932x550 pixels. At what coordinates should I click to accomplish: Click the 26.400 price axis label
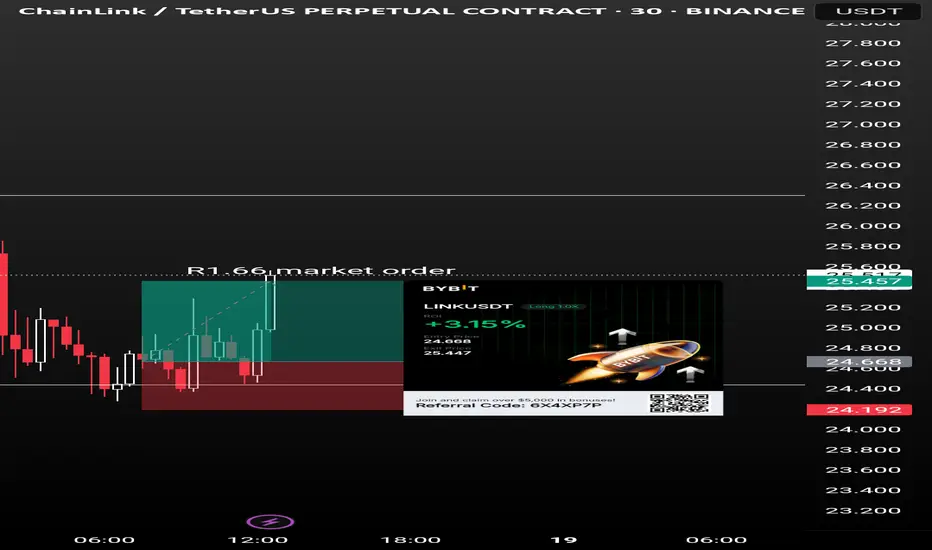[862, 186]
